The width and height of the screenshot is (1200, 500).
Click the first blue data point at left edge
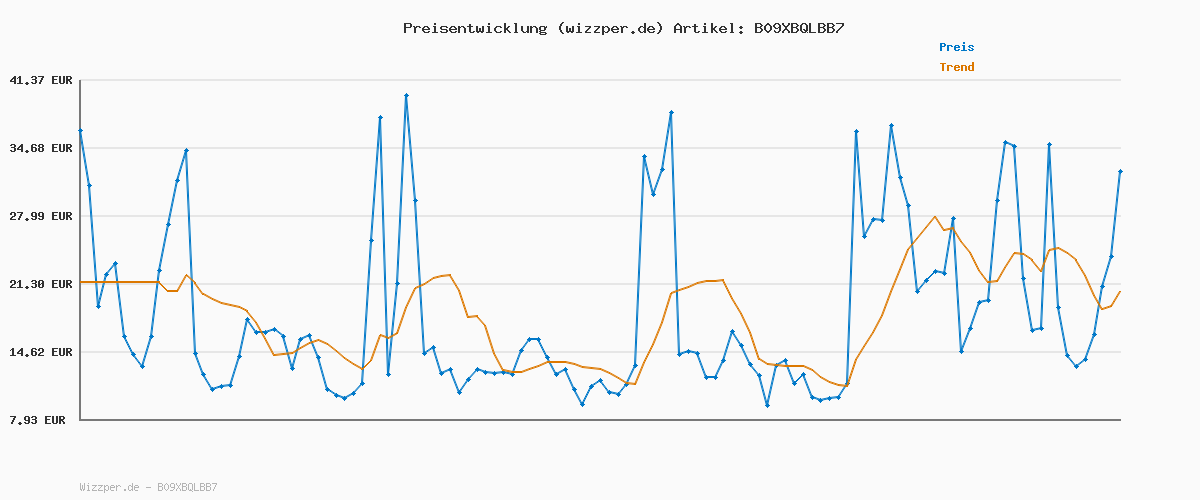click(x=80, y=130)
